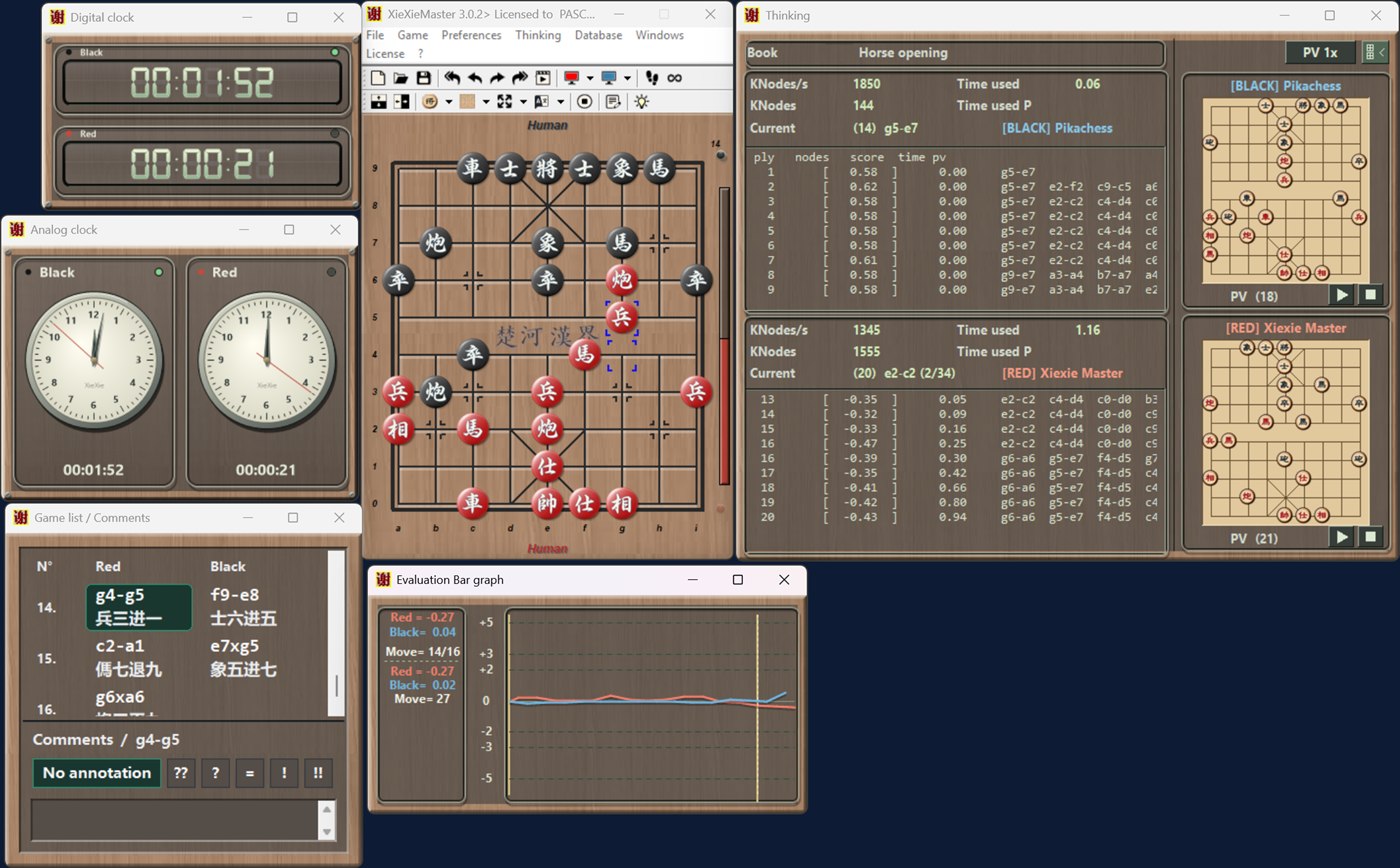The height and width of the screenshot is (868, 1400).
Task: Open the dropdown beside the red monitor icon
Action: pyautogui.click(x=590, y=78)
